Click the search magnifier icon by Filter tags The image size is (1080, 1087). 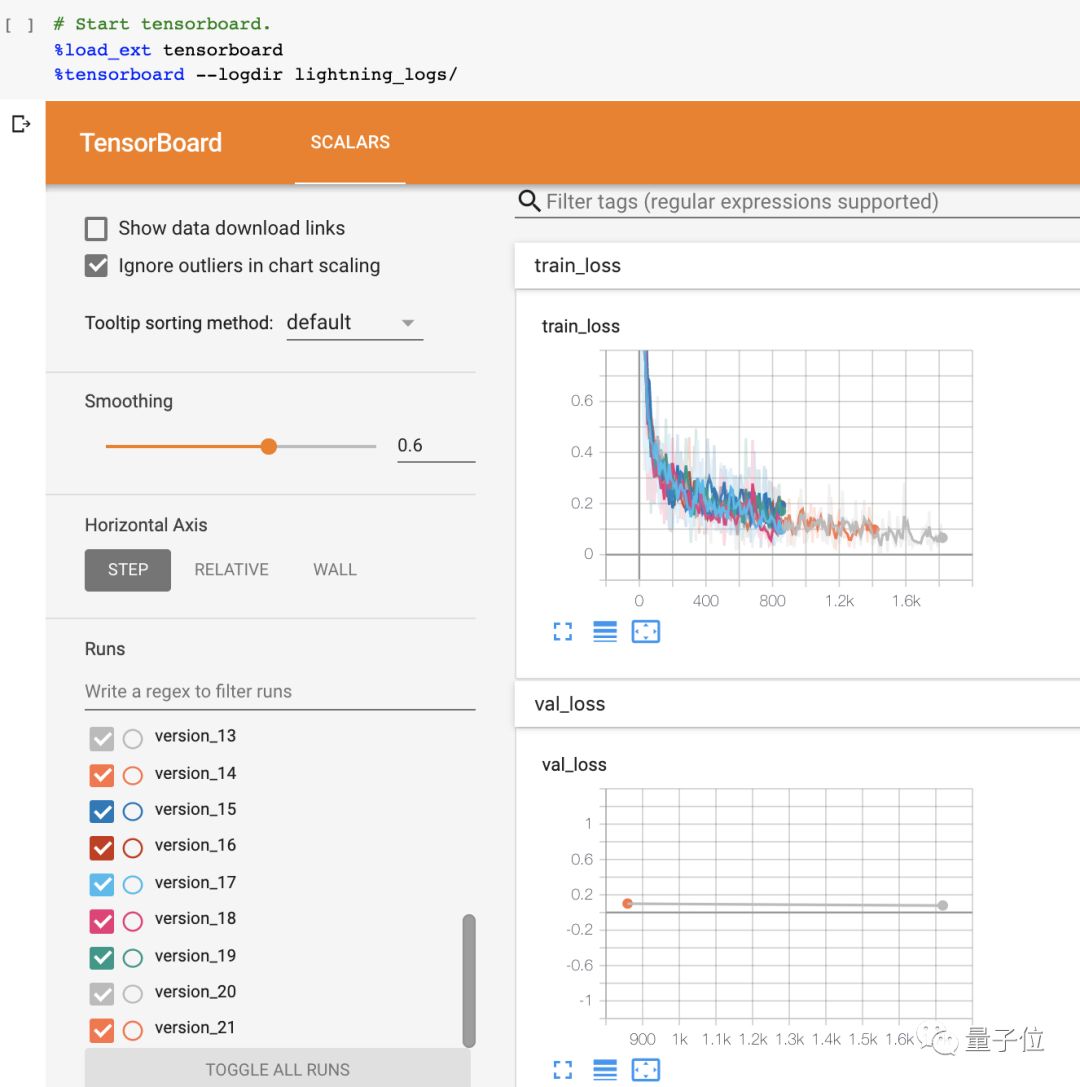pyautogui.click(x=529, y=201)
